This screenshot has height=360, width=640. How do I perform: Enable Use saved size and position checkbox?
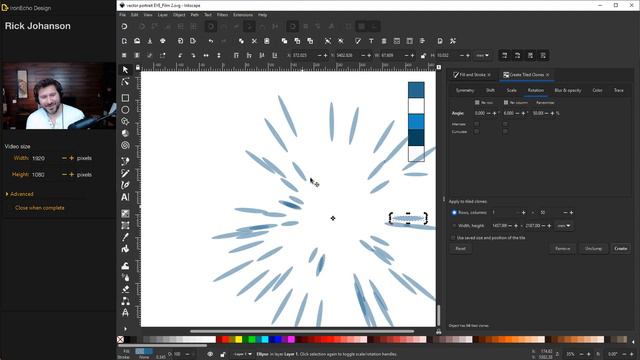[x=453, y=238]
